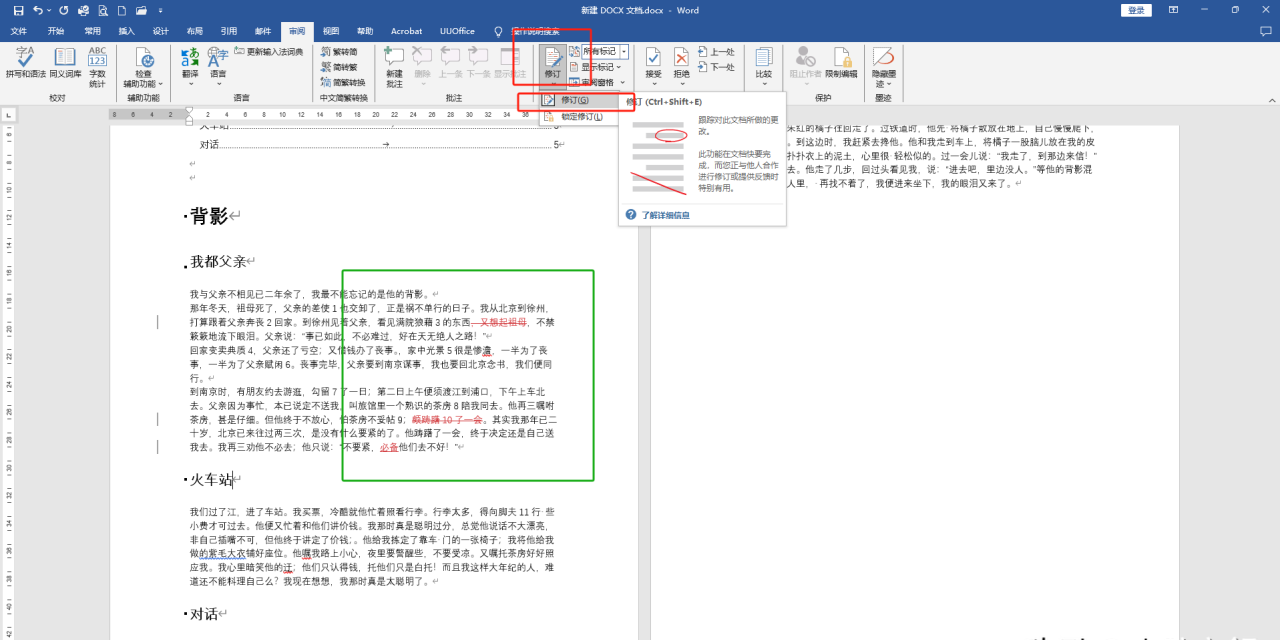
Task: Switch to the 插入 tab
Action: (127, 31)
